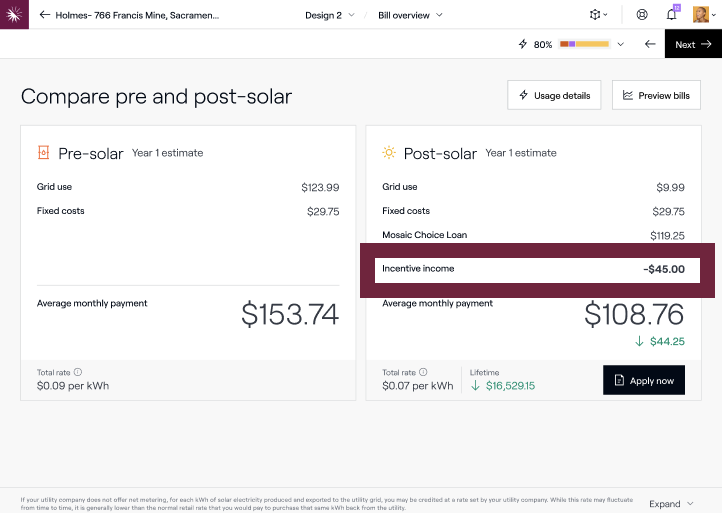The width and height of the screenshot is (722, 513).
Task: Click the Pre-solar Total rate info icon
Action: point(77,372)
